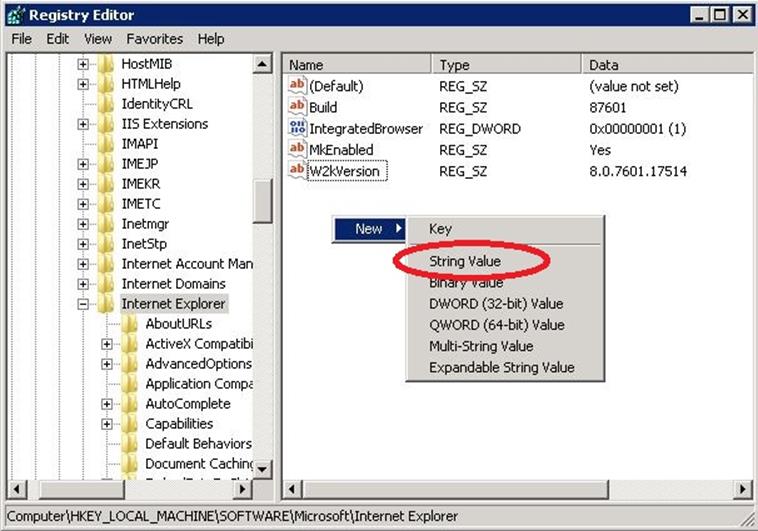Select the Application Compatibility subkey

(199, 384)
